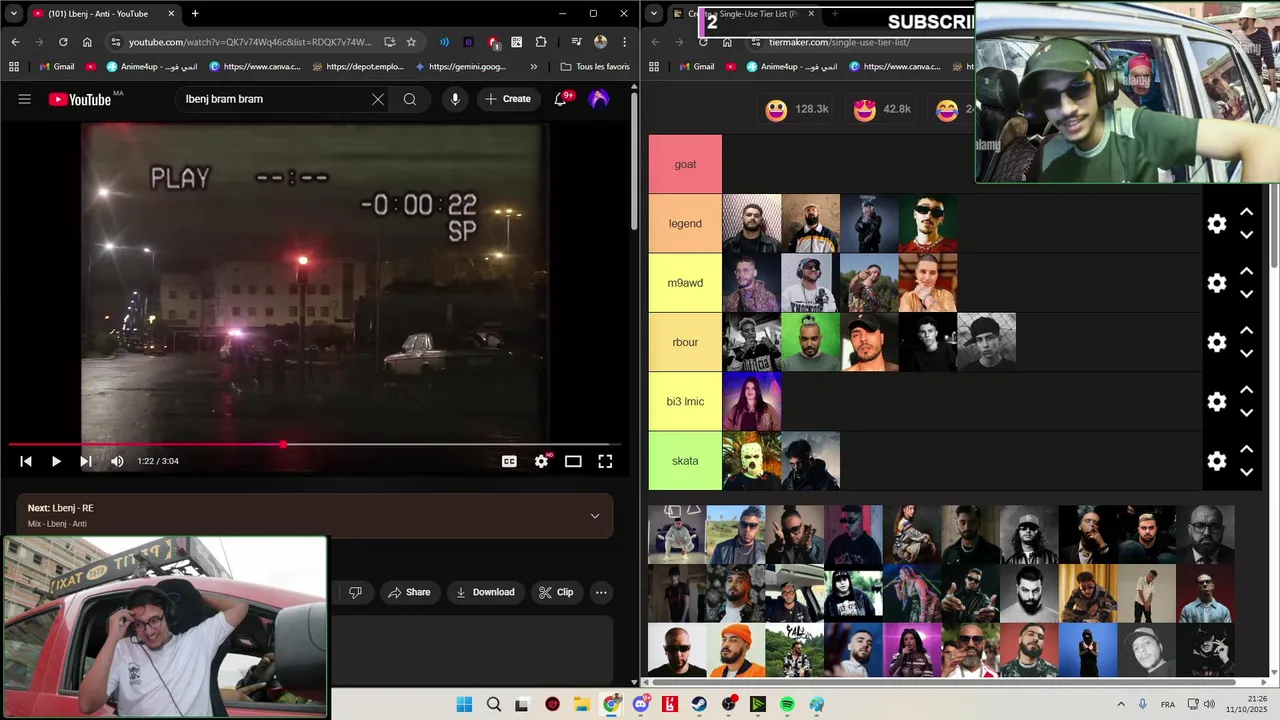
Task: Run YouTube search with magnifier button
Action: click(x=410, y=99)
